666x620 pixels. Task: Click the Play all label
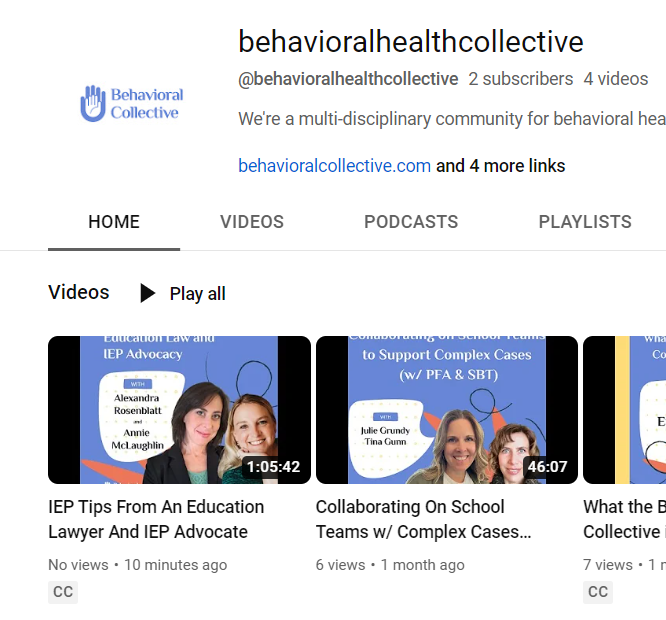pos(198,294)
